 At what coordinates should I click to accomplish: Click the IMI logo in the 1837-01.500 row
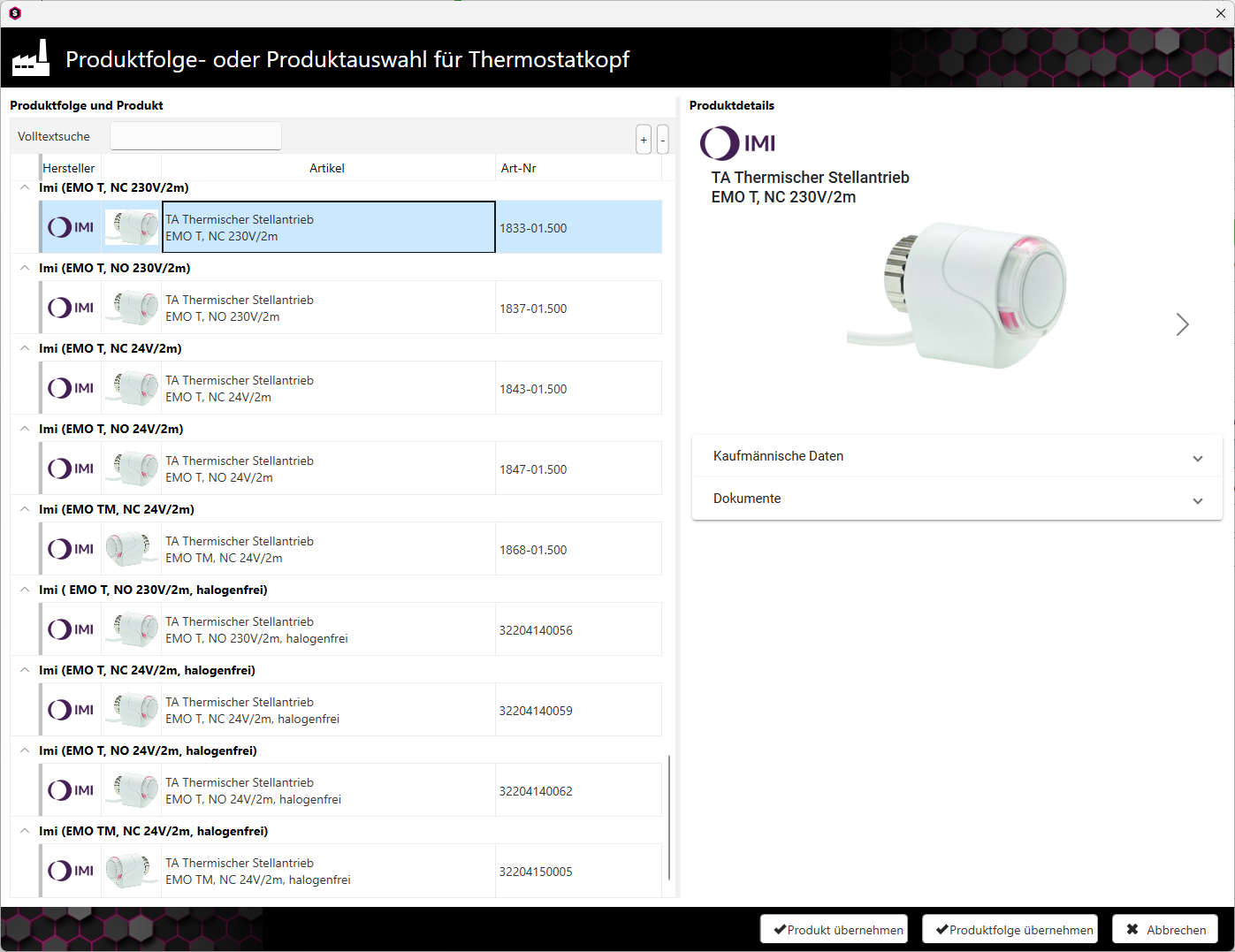71,308
